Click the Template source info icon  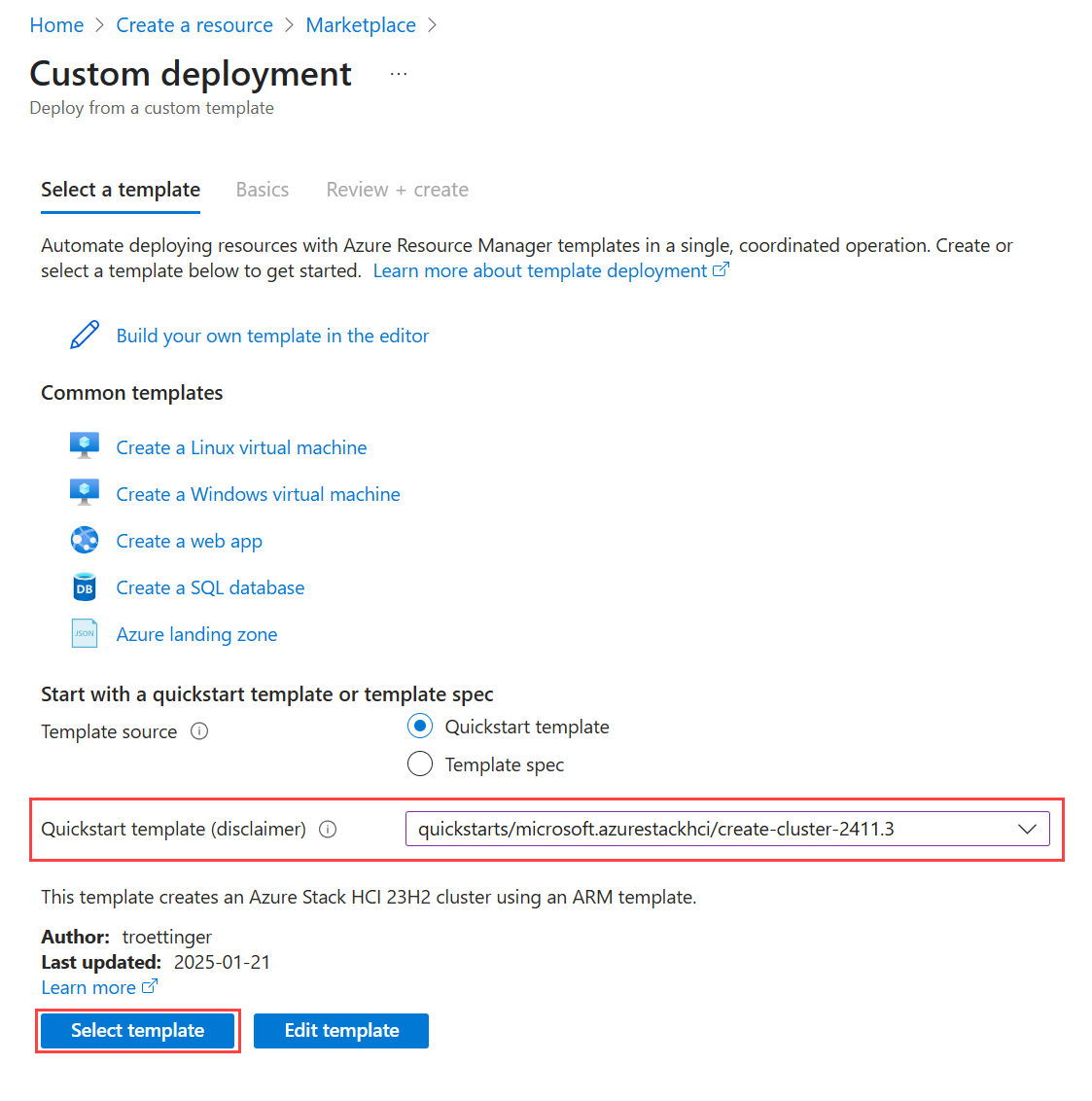pyautogui.click(x=199, y=731)
